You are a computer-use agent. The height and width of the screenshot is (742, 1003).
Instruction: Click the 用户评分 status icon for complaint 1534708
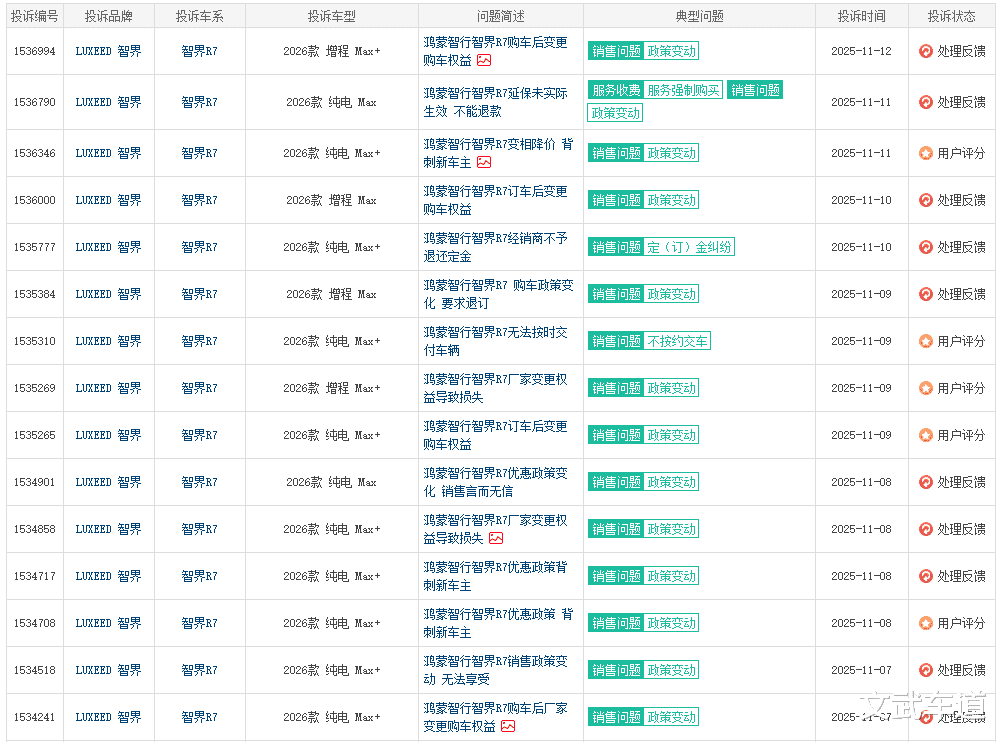tap(926, 623)
